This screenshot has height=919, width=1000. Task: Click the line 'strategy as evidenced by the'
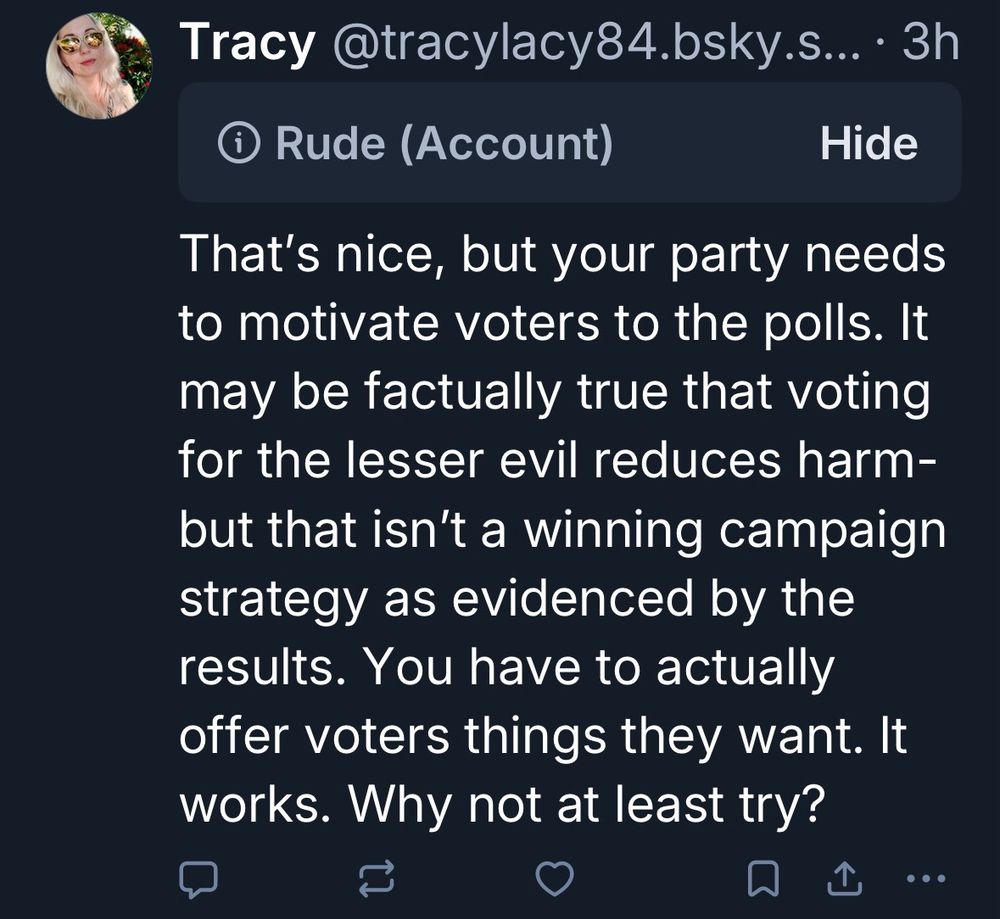tap(517, 597)
